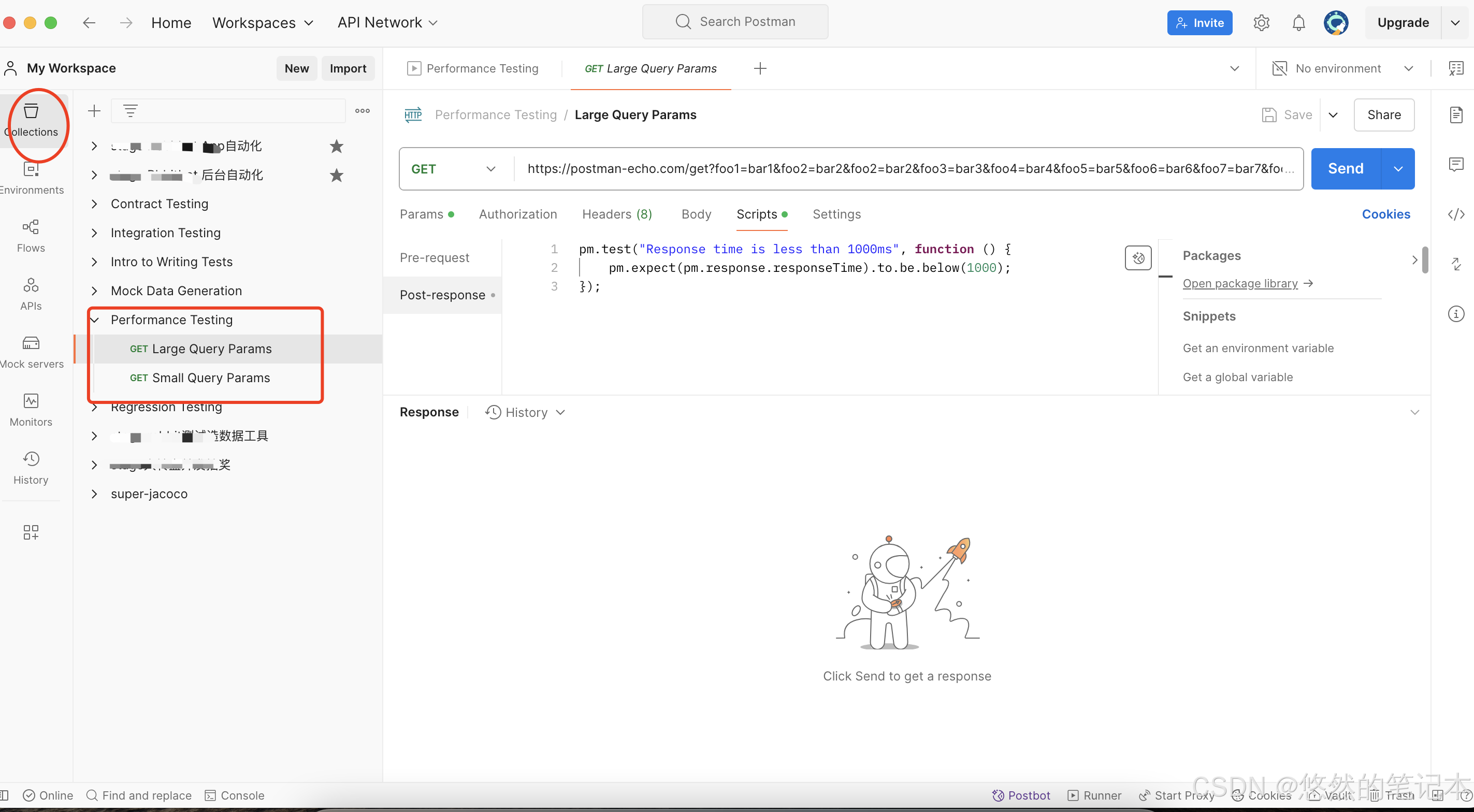Screen dimensions: 1474x812
Task: Open the settings gear icon
Action: (1261, 23)
